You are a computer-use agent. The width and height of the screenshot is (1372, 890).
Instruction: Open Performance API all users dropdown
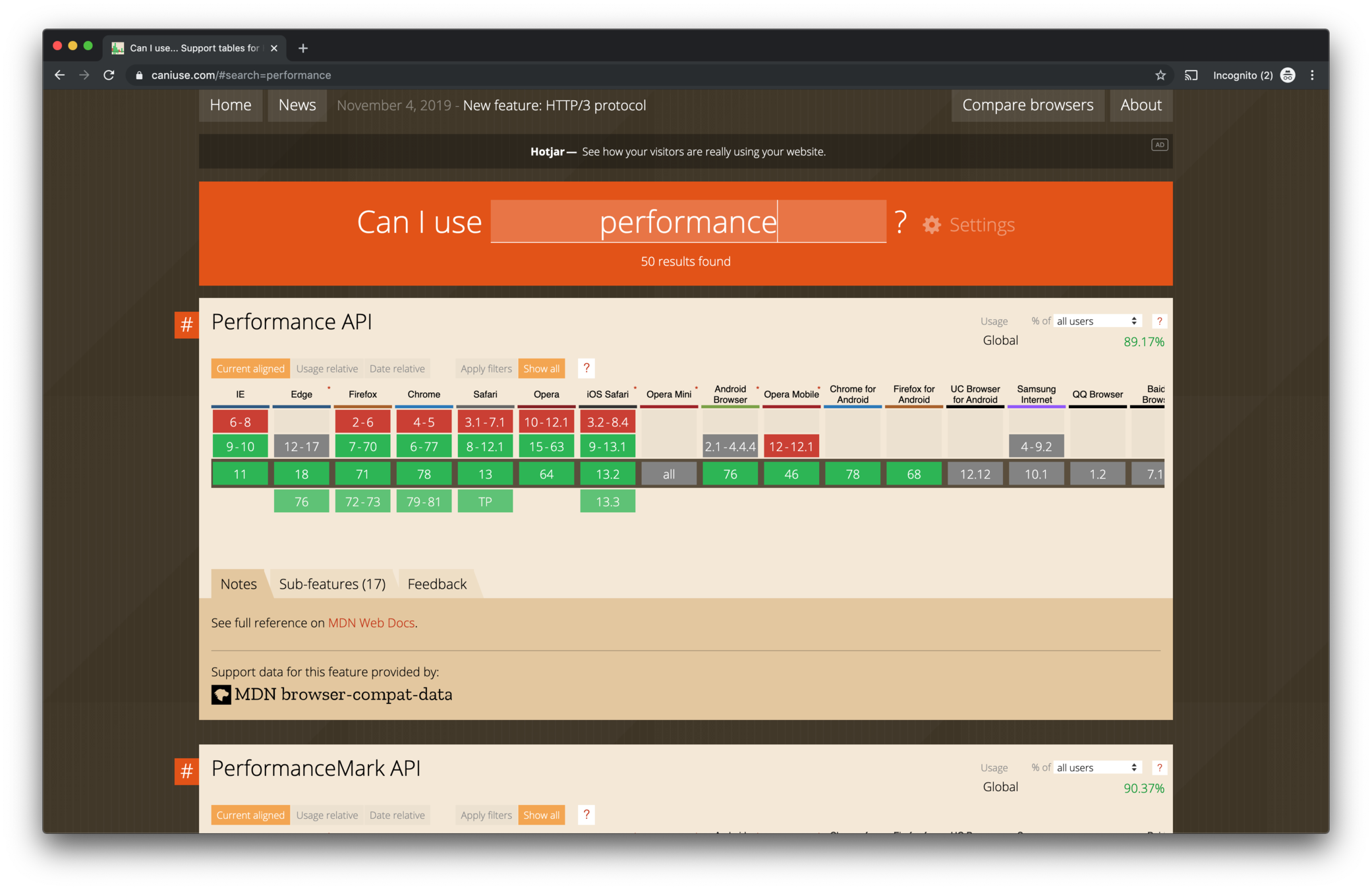point(1097,321)
